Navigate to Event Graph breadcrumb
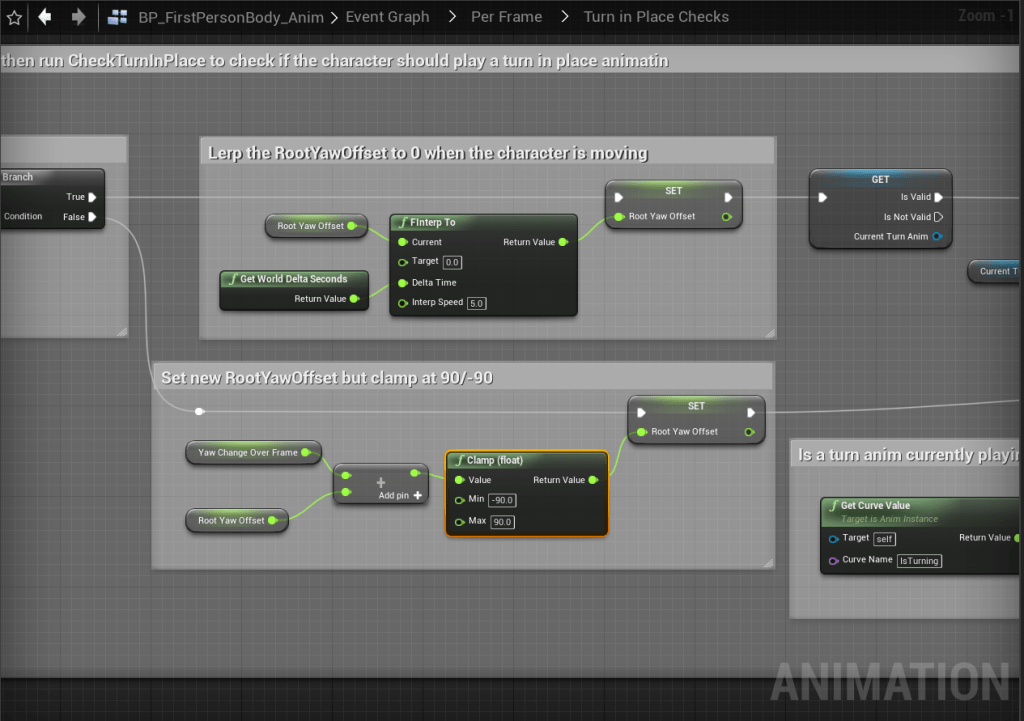The width and height of the screenshot is (1024, 721). pos(387,17)
